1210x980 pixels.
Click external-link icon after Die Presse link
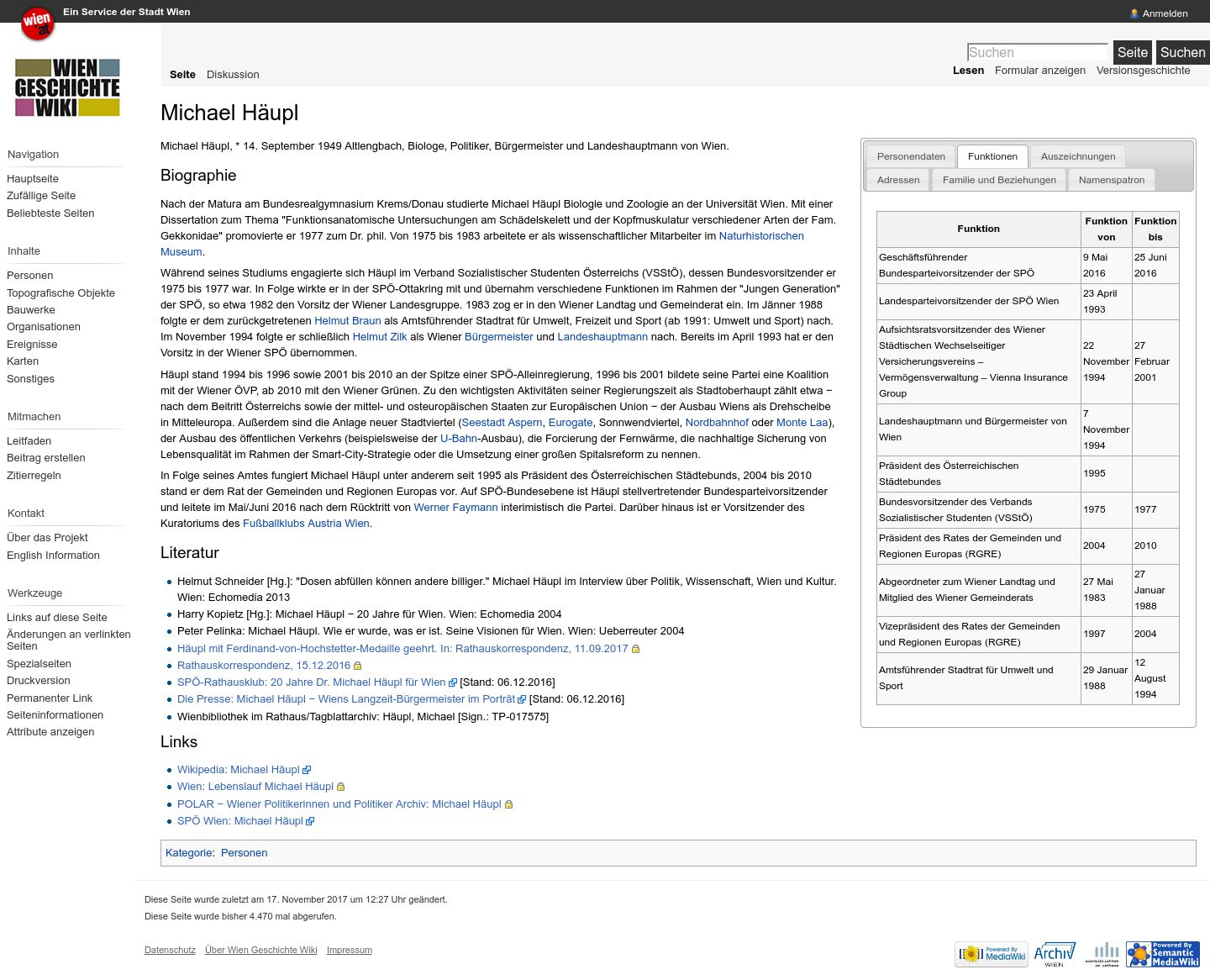pos(522,699)
